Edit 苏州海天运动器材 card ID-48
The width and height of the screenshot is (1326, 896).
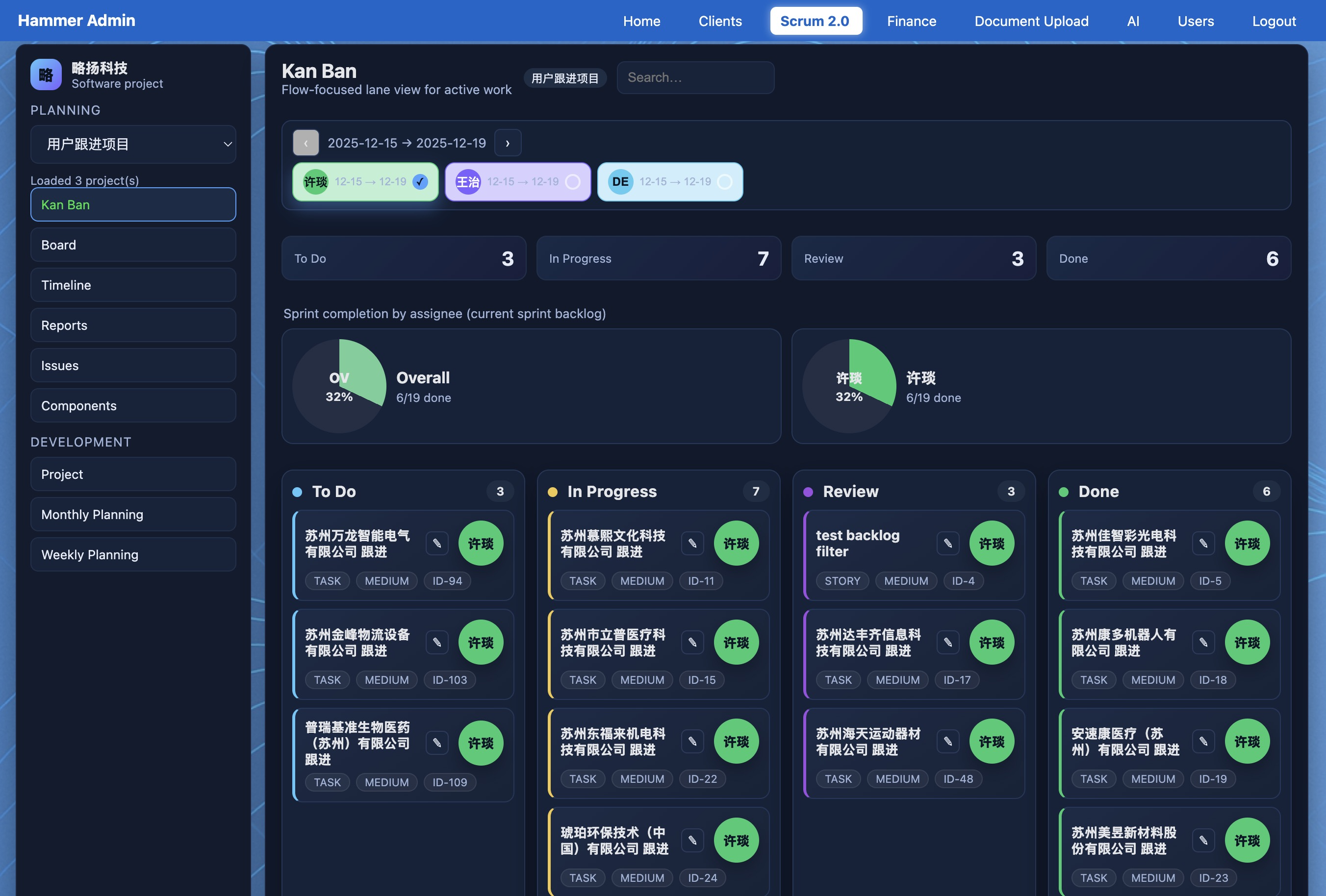click(948, 742)
